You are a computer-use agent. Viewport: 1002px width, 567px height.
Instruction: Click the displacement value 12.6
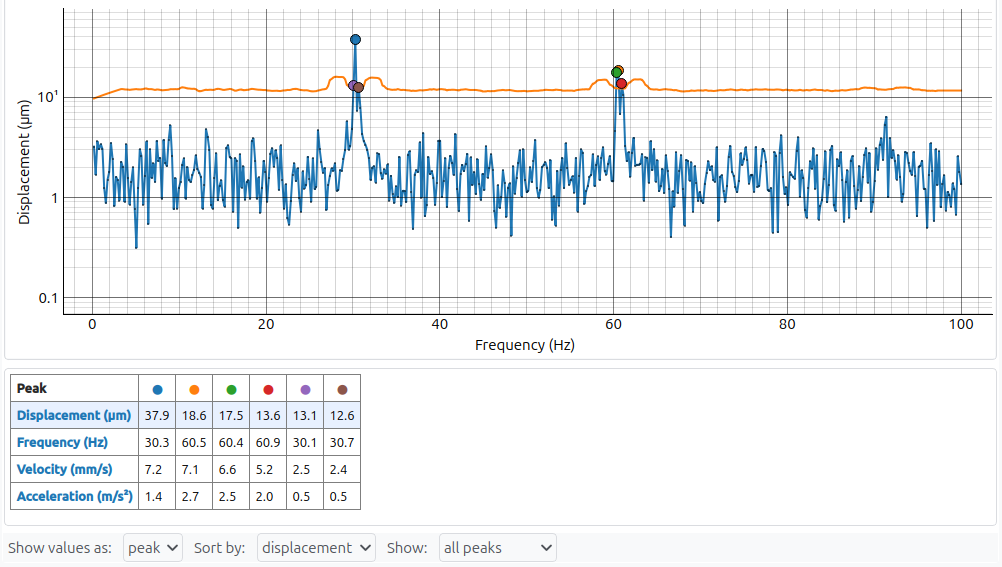[342, 416]
